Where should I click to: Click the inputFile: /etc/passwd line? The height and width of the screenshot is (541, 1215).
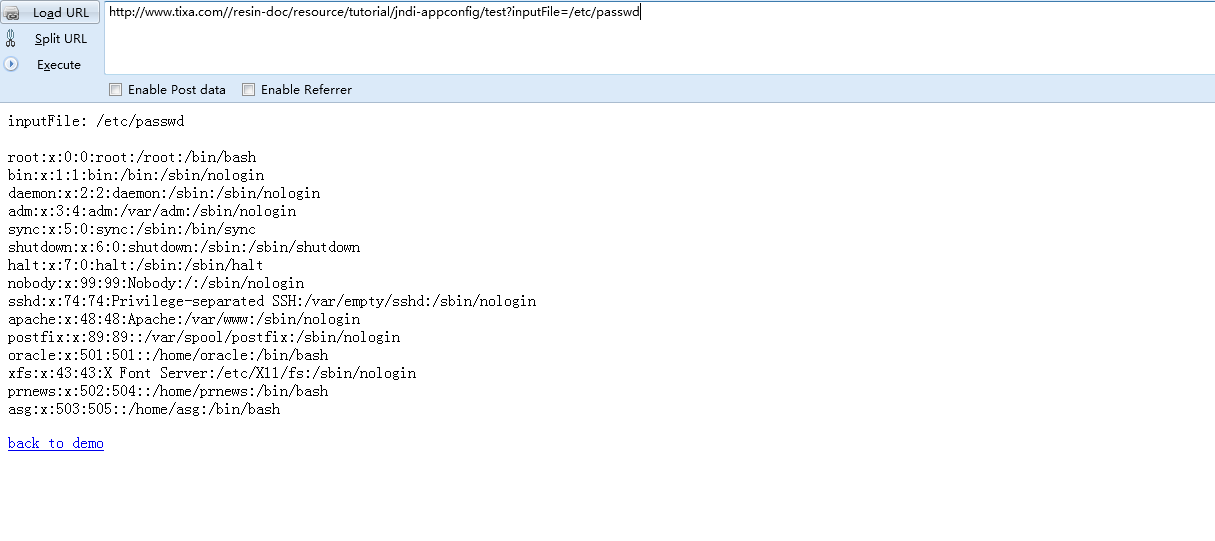click(96, 121)
